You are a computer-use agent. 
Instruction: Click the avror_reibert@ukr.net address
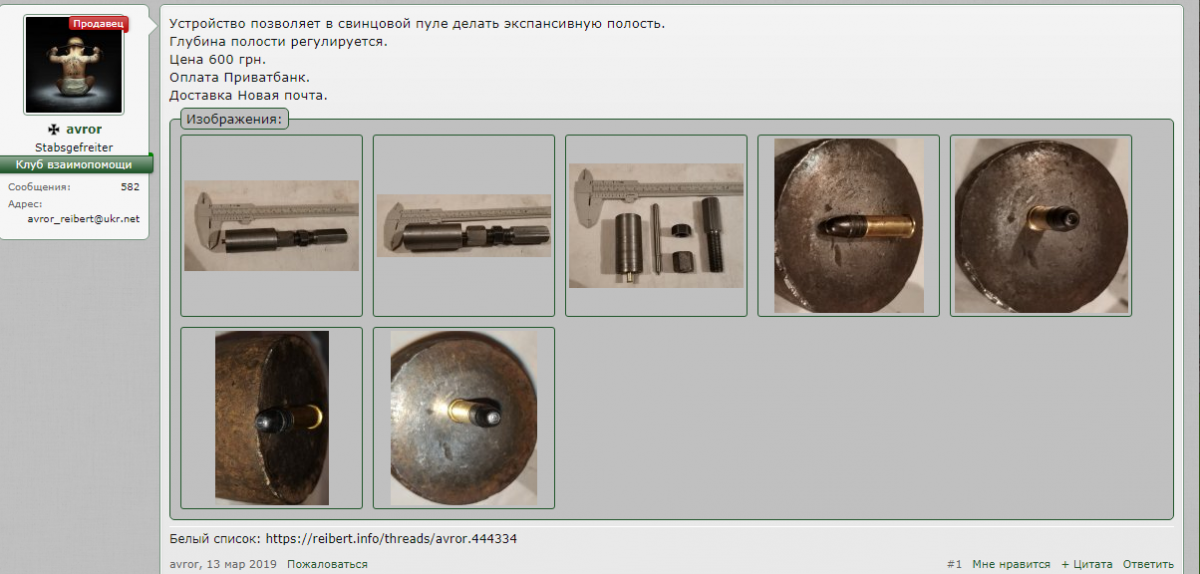click(83, 219)
